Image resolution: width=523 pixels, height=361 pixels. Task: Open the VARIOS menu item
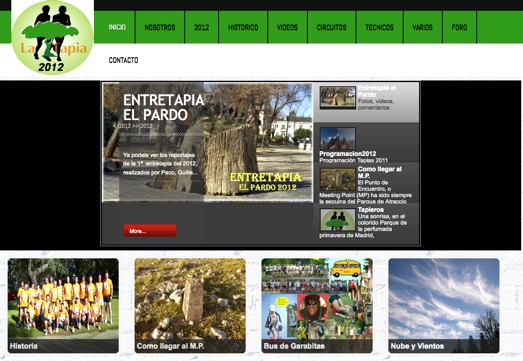422,27
